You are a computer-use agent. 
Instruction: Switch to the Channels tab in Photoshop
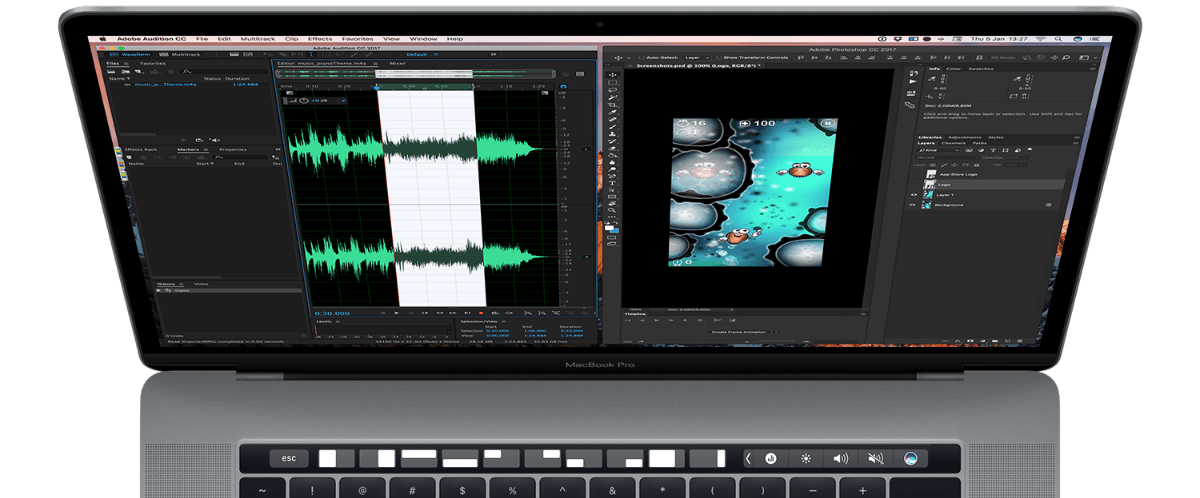tap(954, 143)
